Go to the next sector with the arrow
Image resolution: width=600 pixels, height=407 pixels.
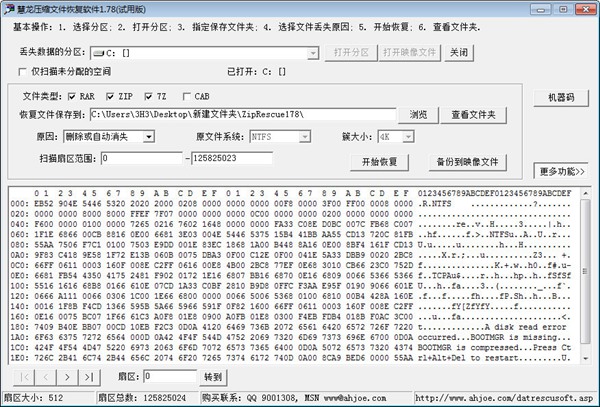point(67,378)
